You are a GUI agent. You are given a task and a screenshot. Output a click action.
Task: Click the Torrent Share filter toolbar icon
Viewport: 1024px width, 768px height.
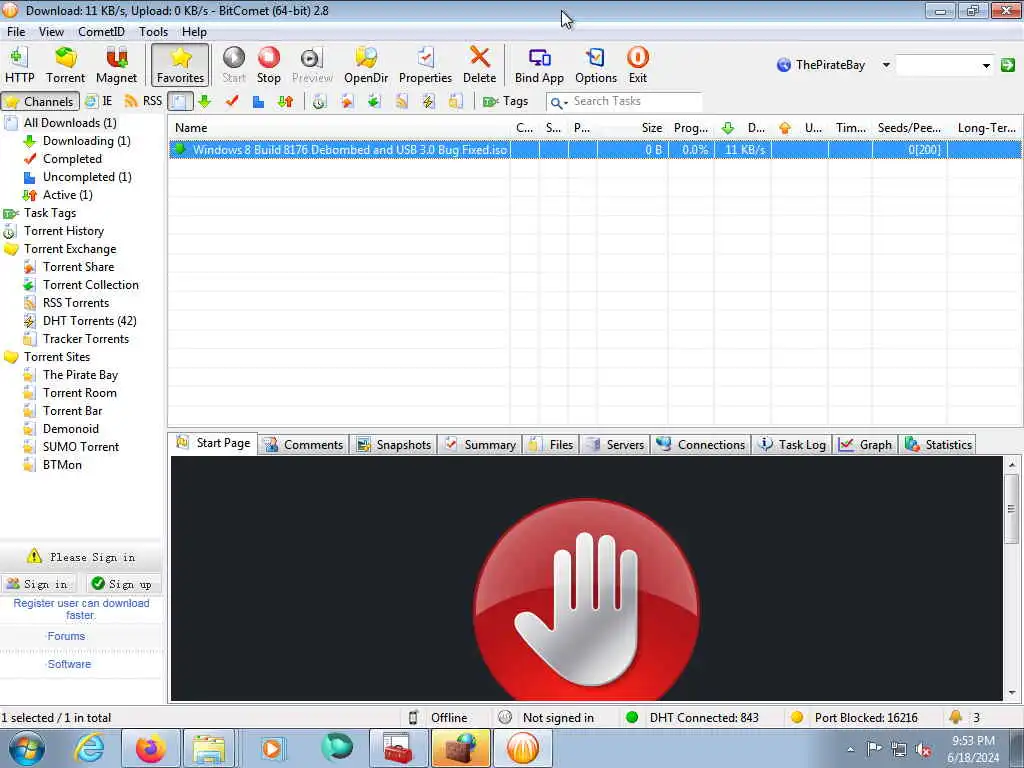click(347, 101)
